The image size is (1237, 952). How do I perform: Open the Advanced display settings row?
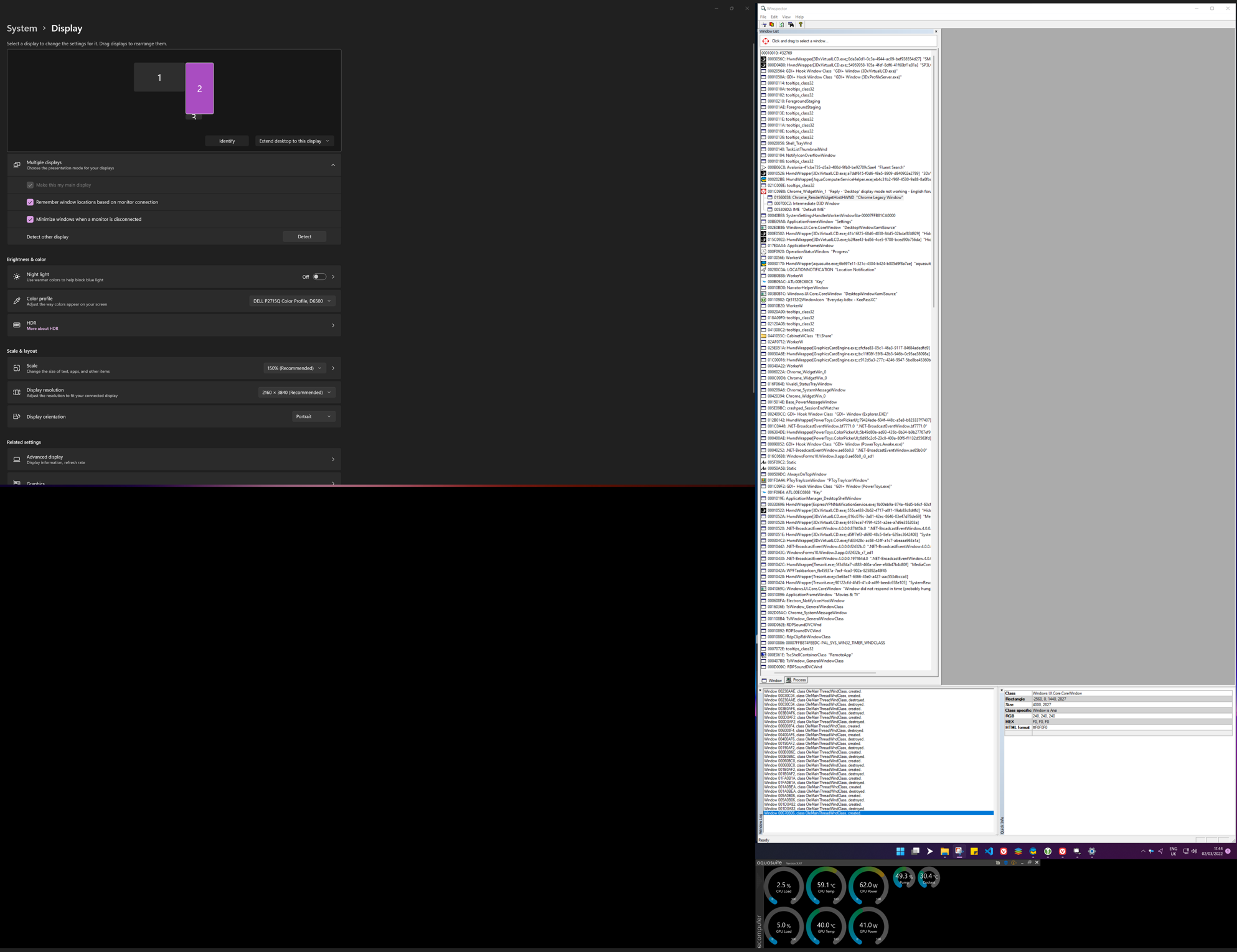174,459
